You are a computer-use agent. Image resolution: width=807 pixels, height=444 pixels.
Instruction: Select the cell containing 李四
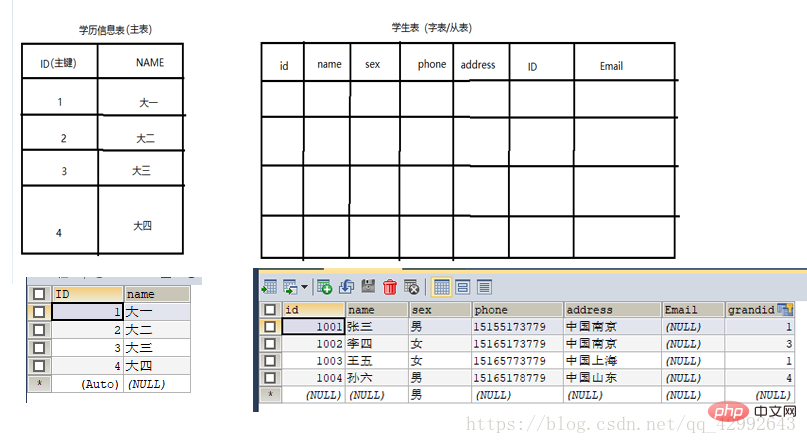pyautogui.click(x=377, y=343)
